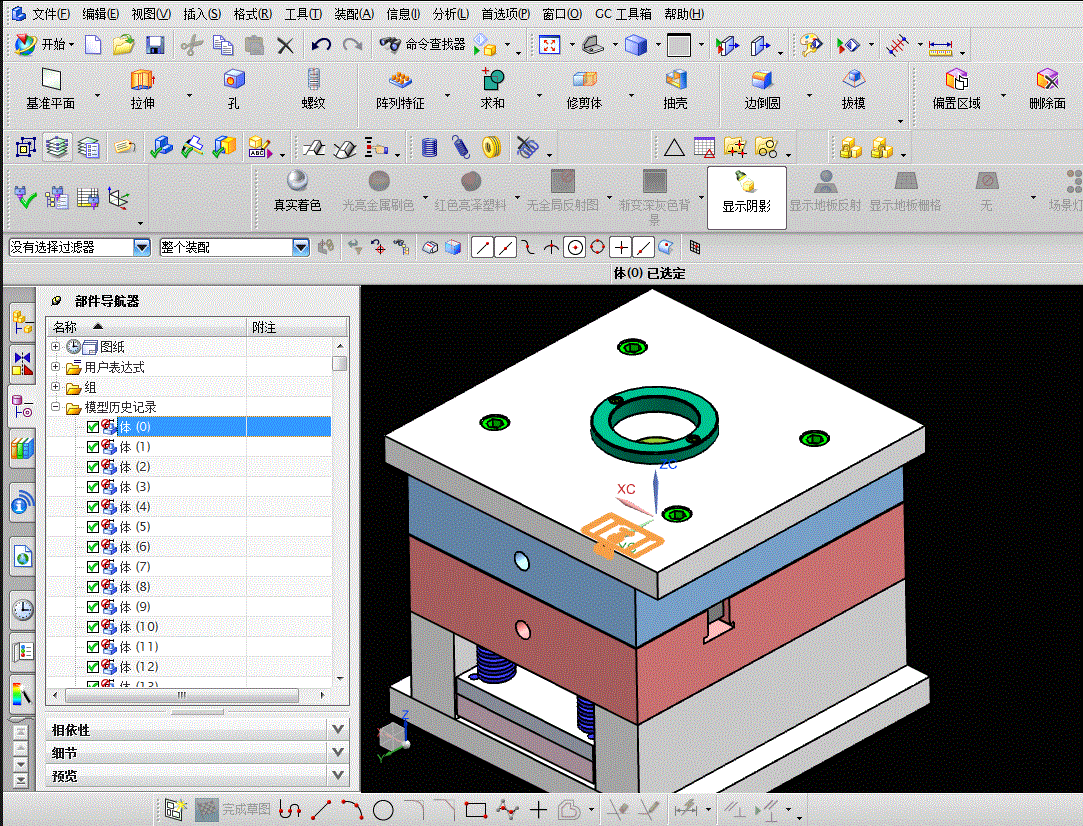Toggle checkbox for 体 (9)

[x=93, y=607]
